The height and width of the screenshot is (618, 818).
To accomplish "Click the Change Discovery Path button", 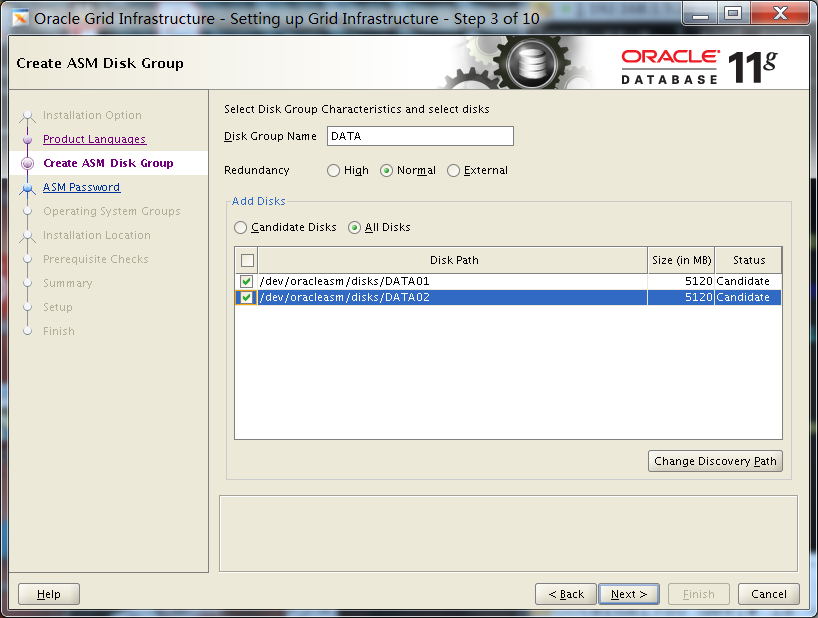I will coord(715,461).
